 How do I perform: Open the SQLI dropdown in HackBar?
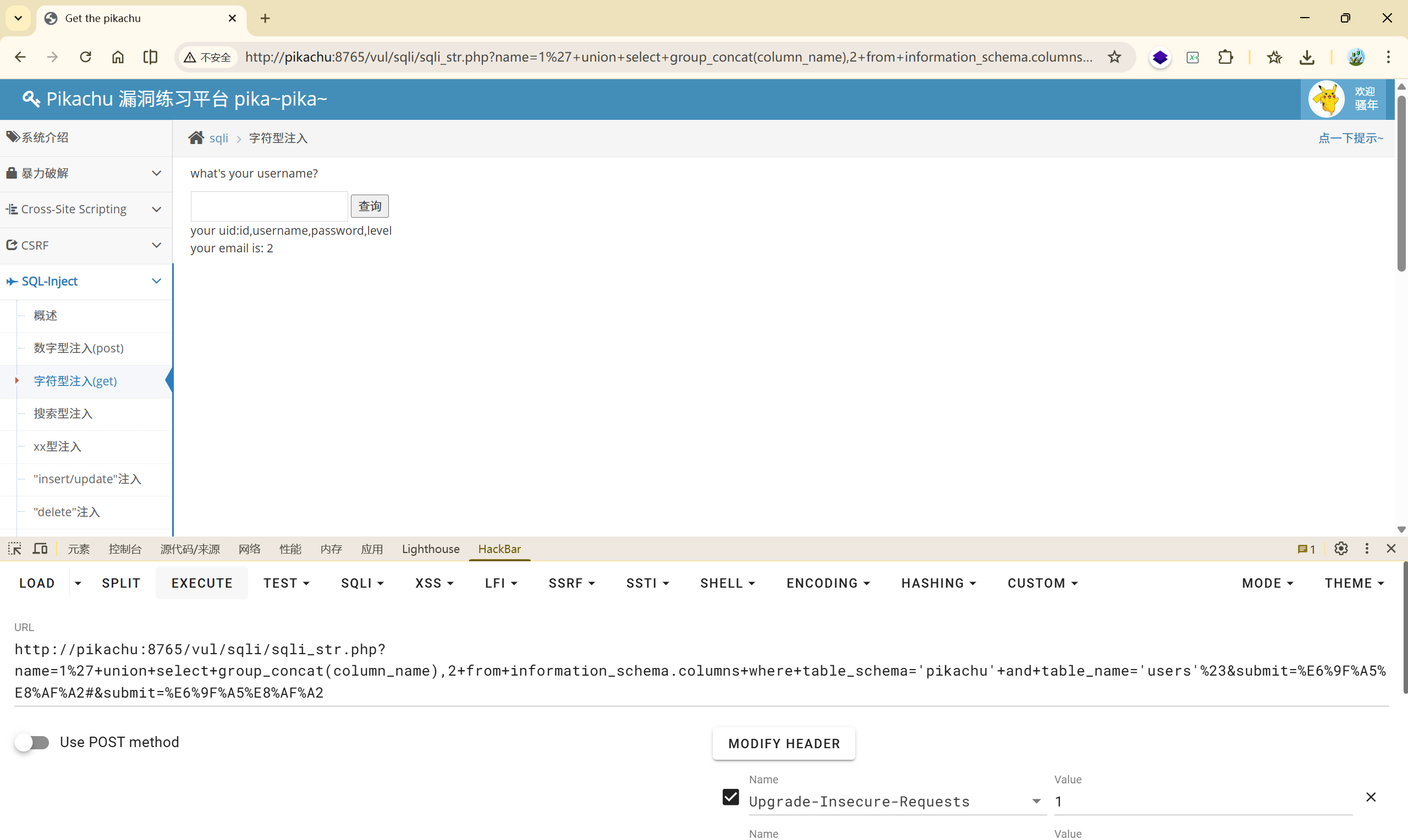pos(362,583)
